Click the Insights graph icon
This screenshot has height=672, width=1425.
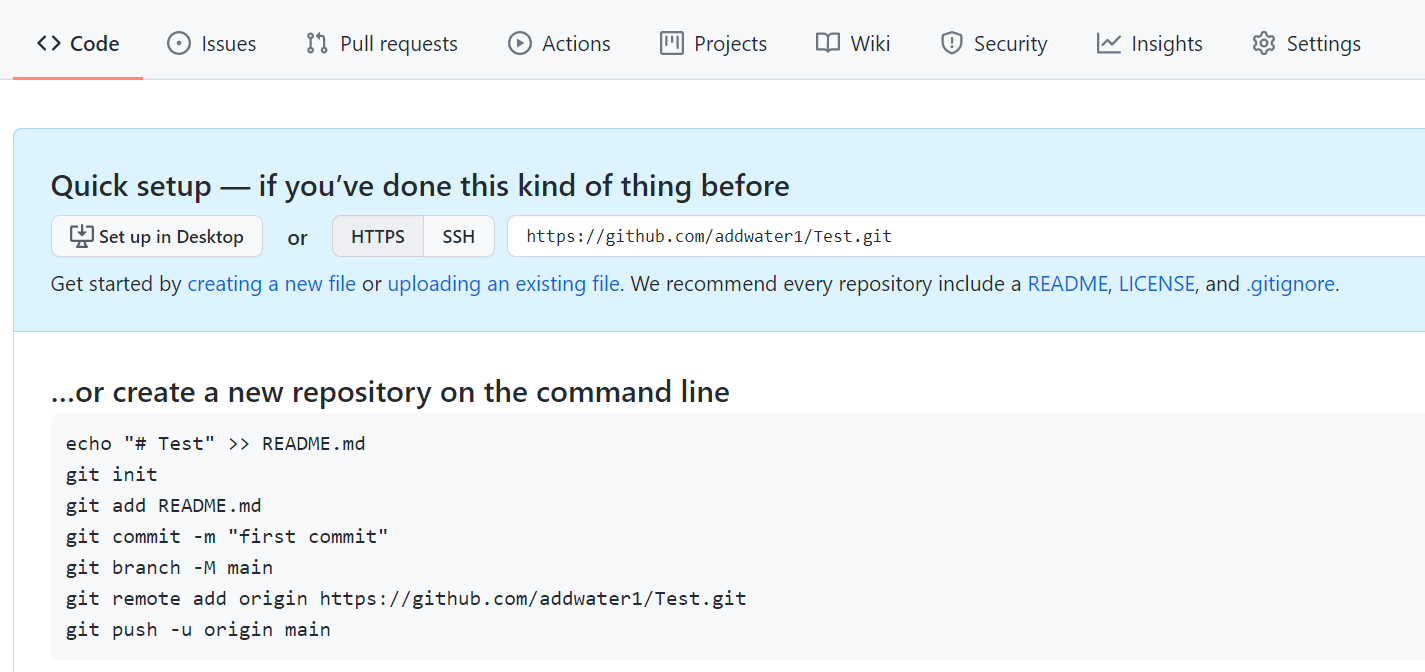click(1109, 44)
